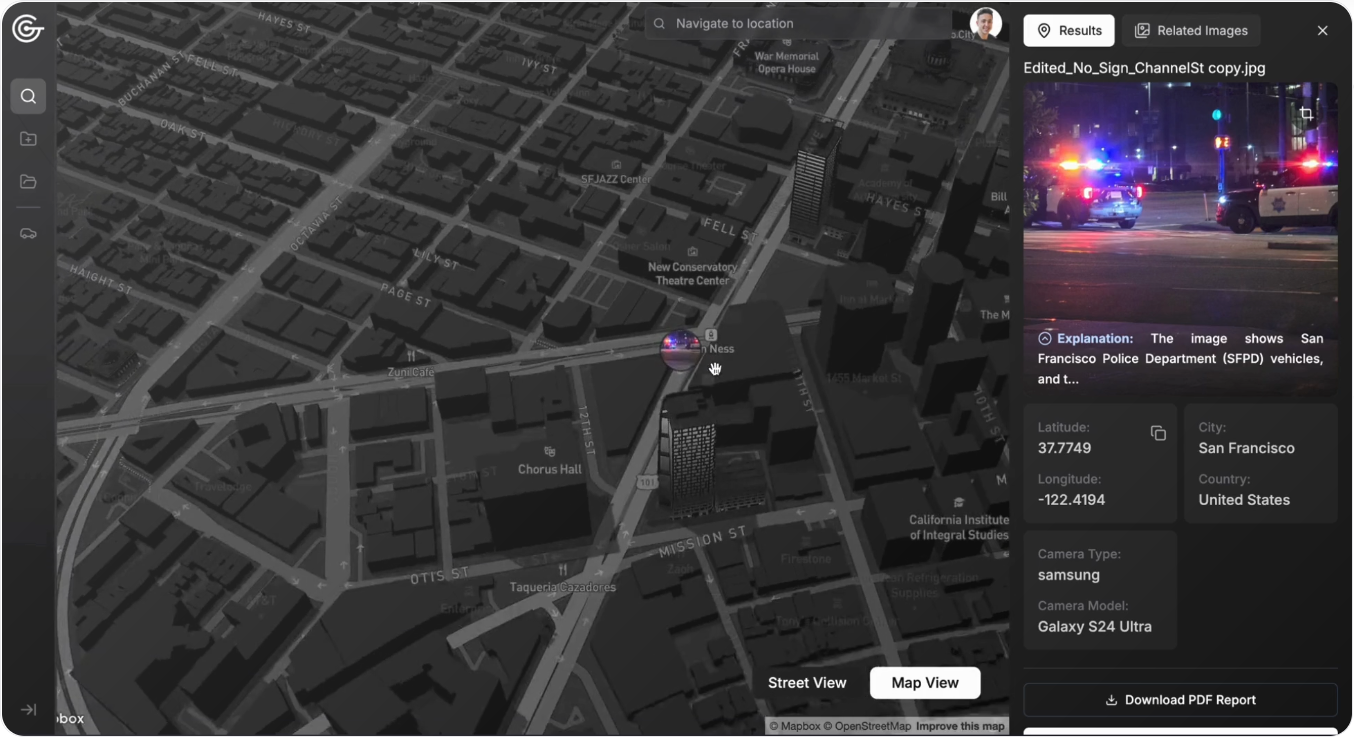Close the results panel

click(x=1322, y=31)
